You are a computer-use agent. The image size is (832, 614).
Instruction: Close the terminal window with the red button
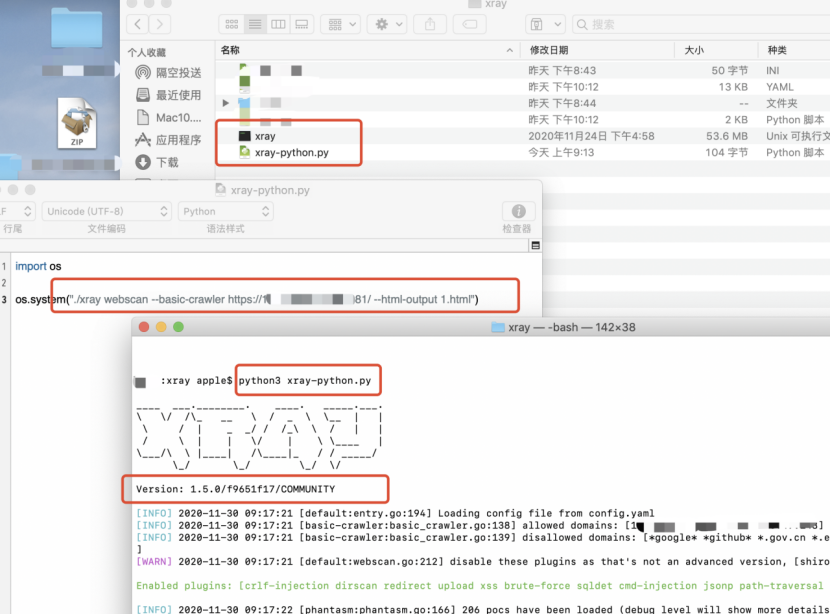click(144, 327)
